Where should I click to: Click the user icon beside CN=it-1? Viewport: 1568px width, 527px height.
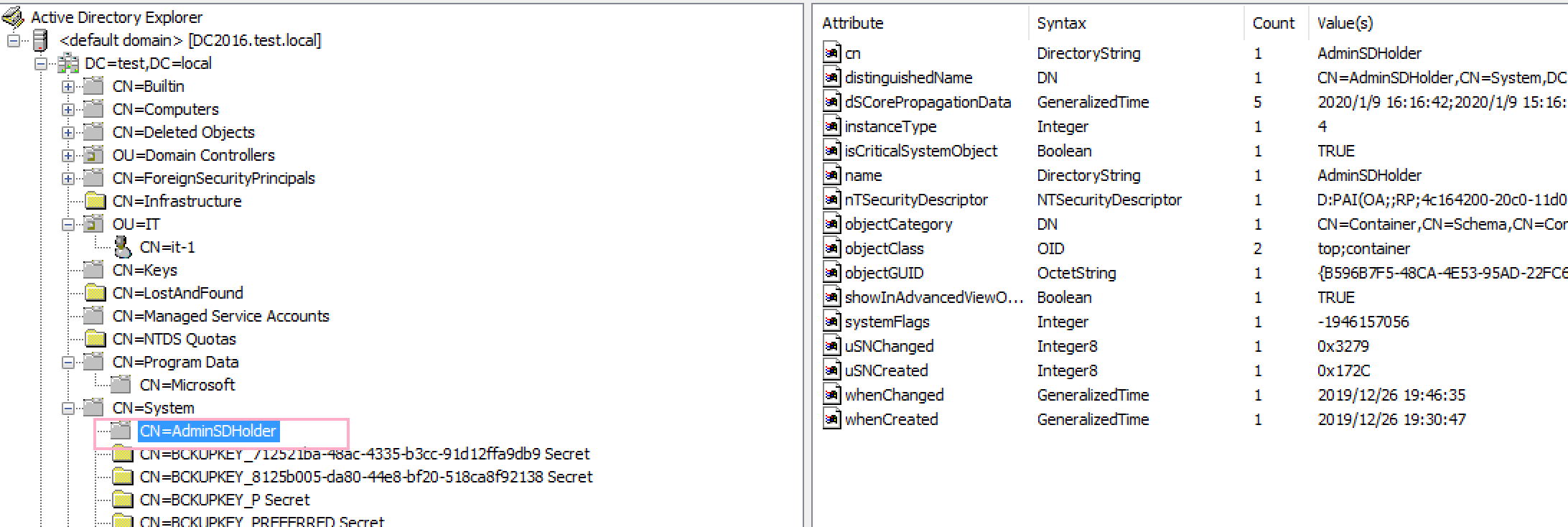point(123,247)
